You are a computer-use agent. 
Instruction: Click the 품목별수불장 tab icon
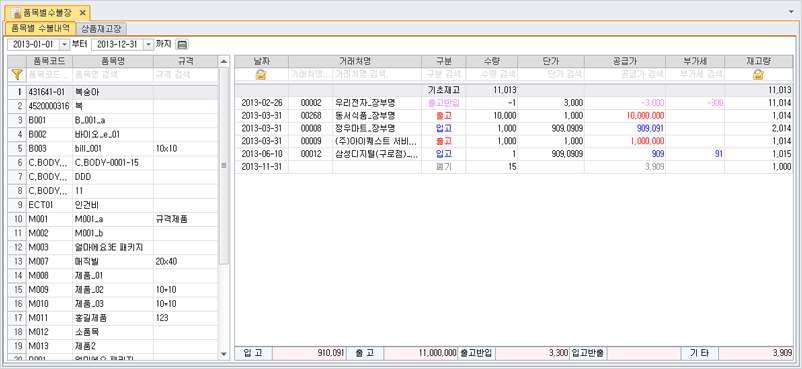16,12
